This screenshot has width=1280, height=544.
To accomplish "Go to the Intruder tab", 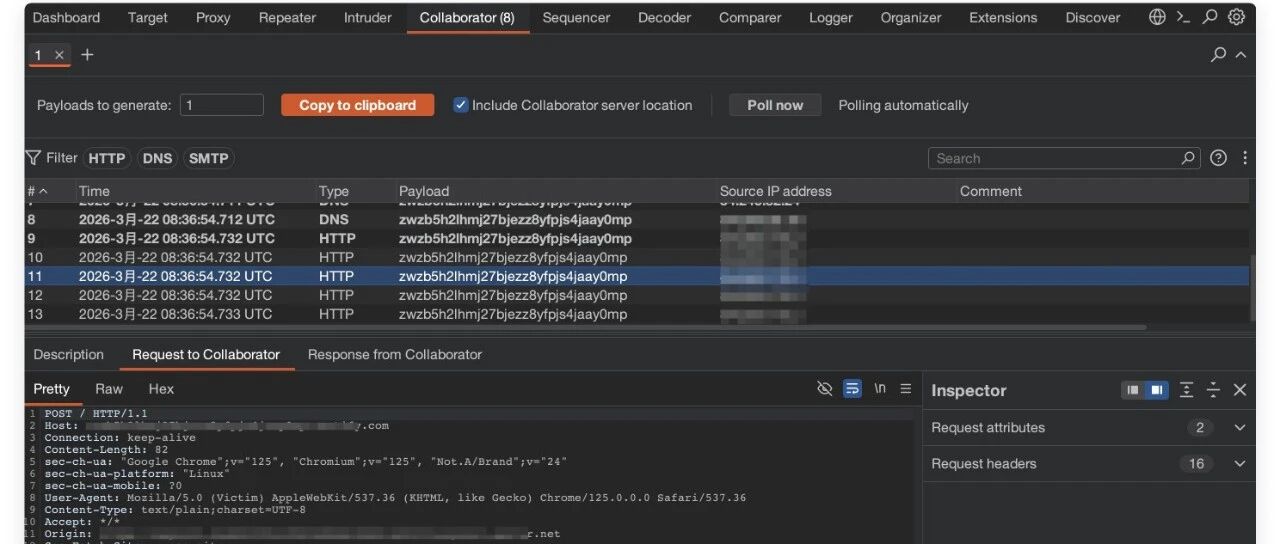I will pos(368,17).
